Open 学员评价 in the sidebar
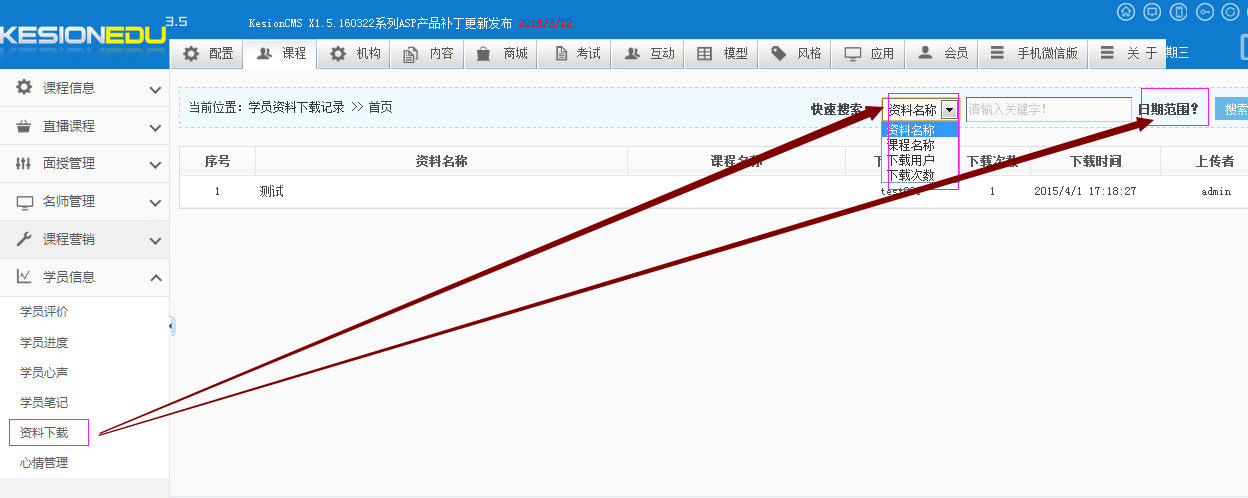This screenshot has width=1248, height=498. coord(45,312)
